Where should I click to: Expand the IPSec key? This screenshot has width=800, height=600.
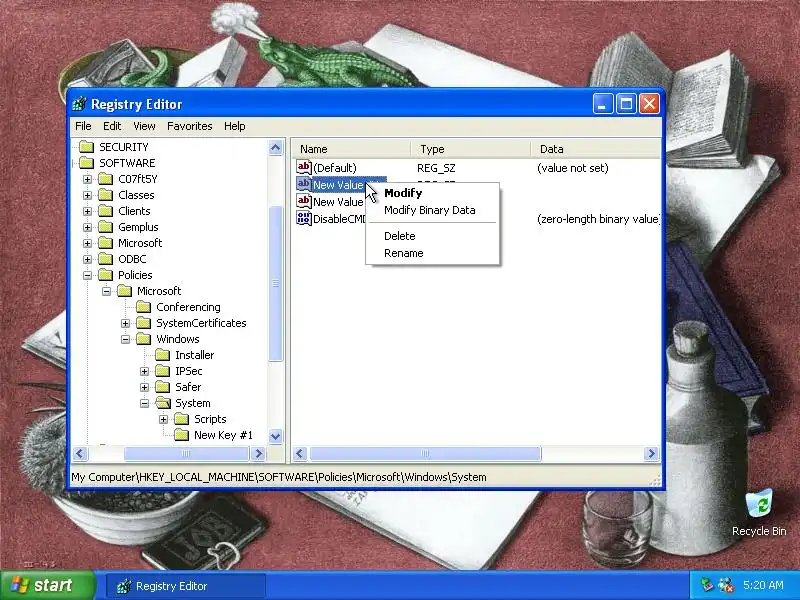[144, 371]
